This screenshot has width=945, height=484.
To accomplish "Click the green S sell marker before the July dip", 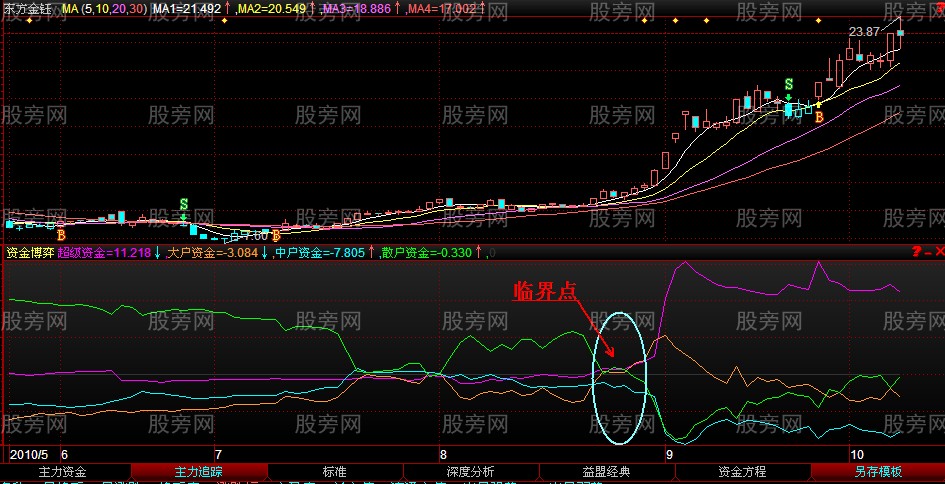I will tap(184, 204).
